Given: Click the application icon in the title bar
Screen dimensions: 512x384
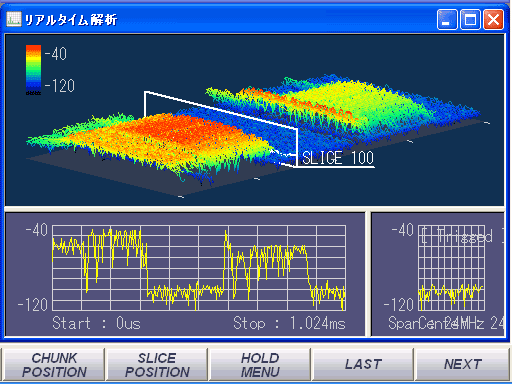Looking at the screenshot, I should click(14, 19).
